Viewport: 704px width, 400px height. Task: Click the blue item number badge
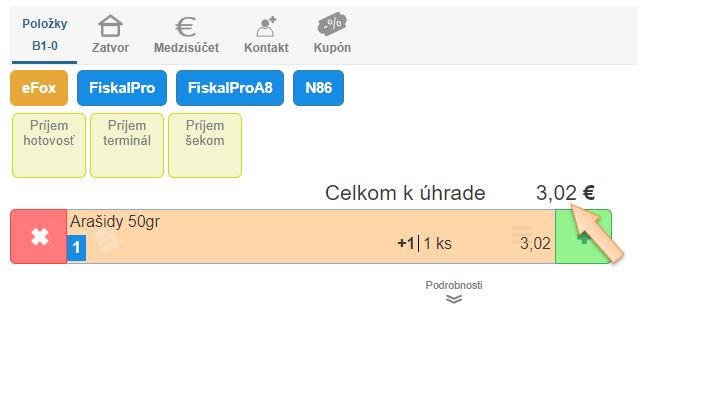tap(77, 247)
